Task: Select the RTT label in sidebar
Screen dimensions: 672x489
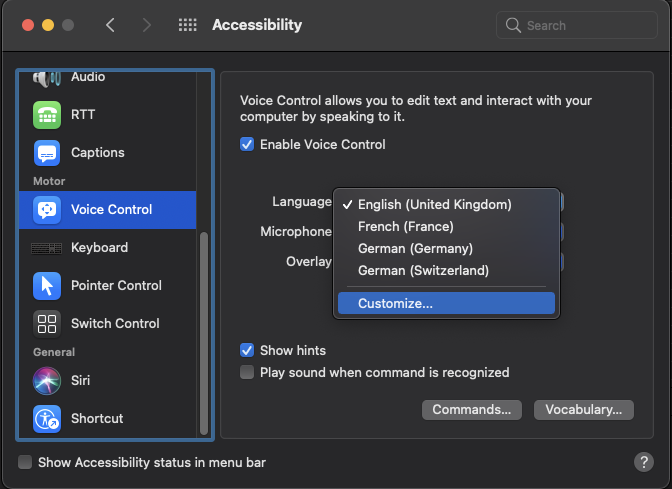Action: pyautogui.click(x=83, y=115)
